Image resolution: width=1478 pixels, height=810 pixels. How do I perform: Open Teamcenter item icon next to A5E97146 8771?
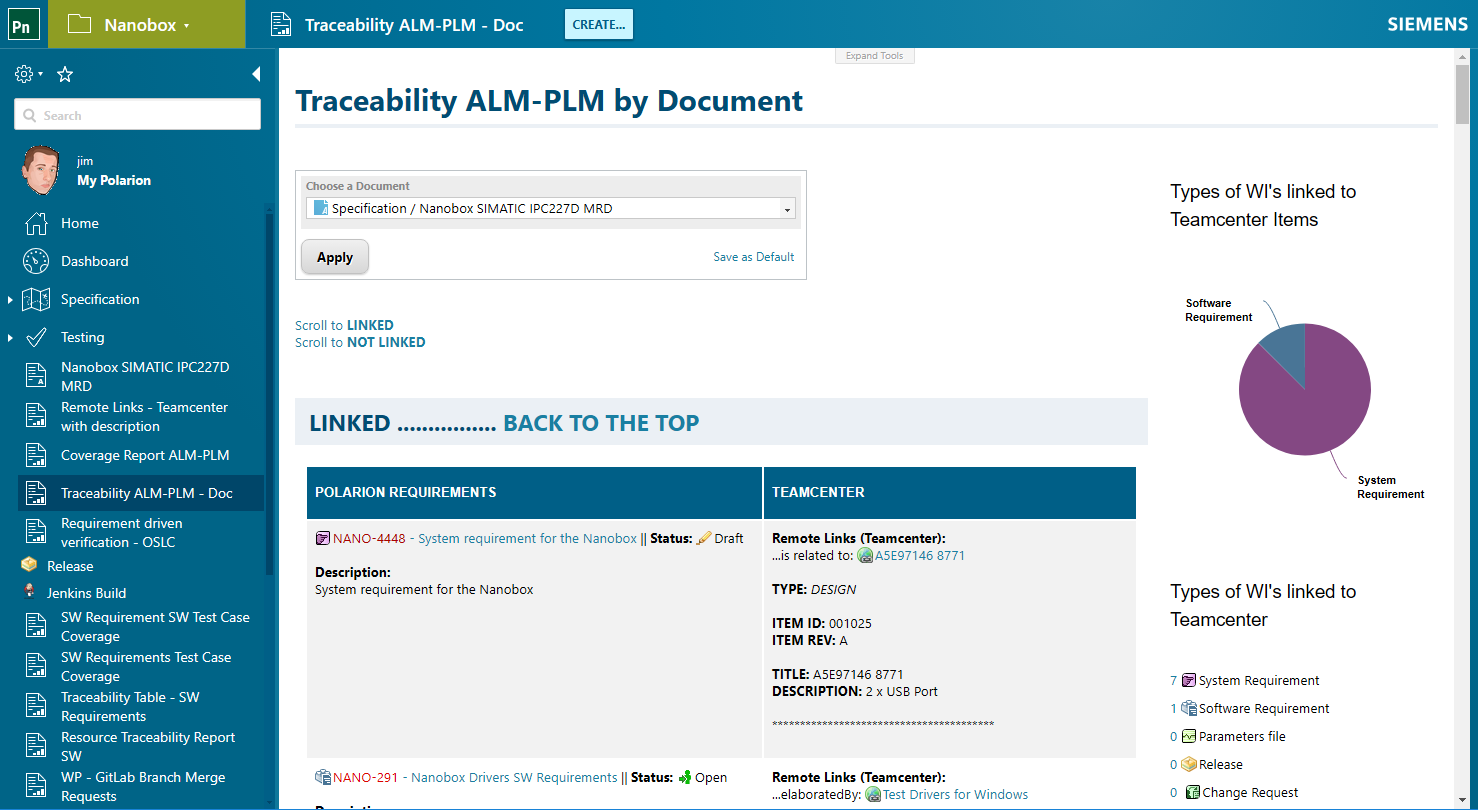(x=865, y=555)
